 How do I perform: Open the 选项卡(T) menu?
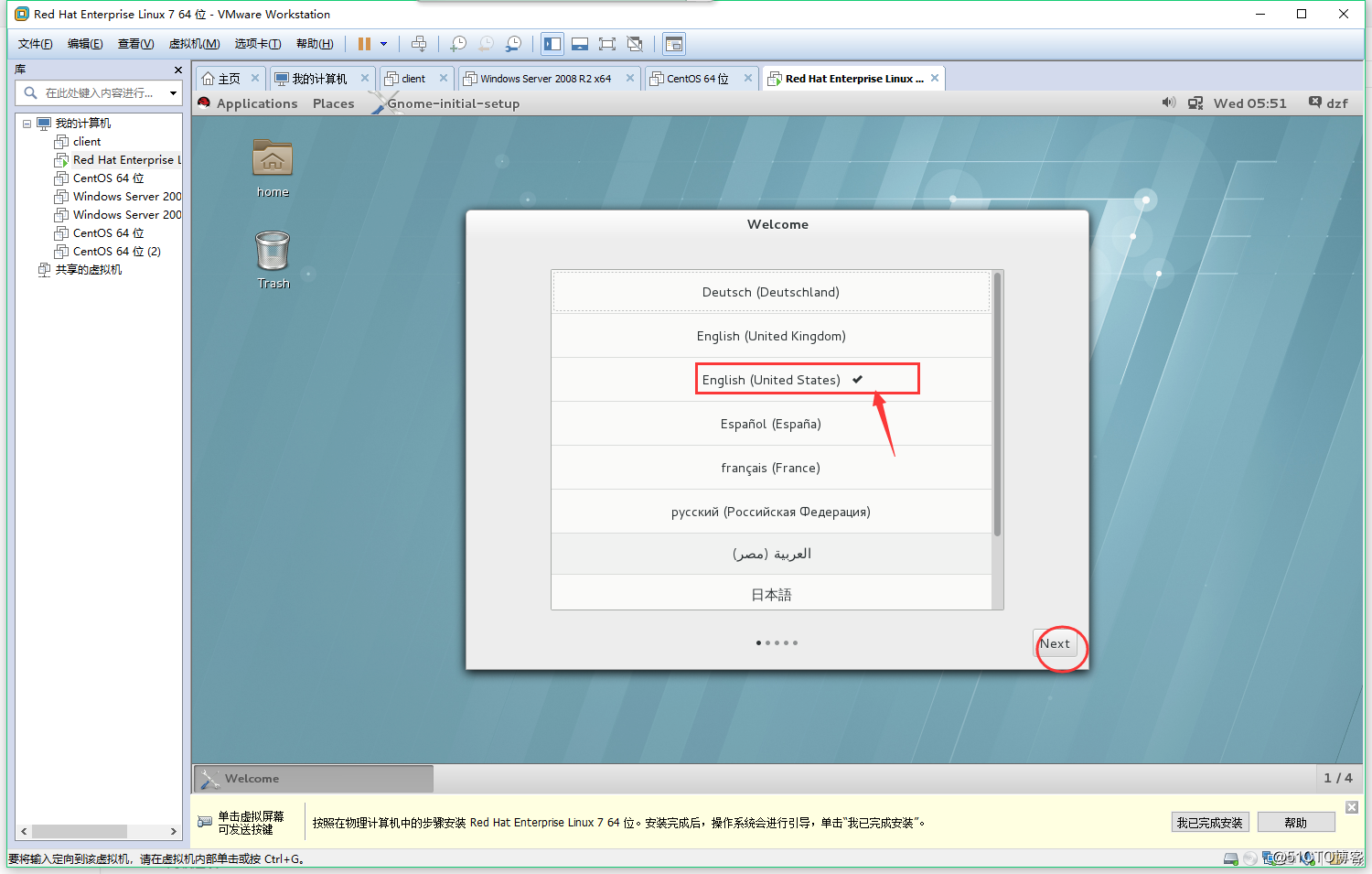[257, 44]
